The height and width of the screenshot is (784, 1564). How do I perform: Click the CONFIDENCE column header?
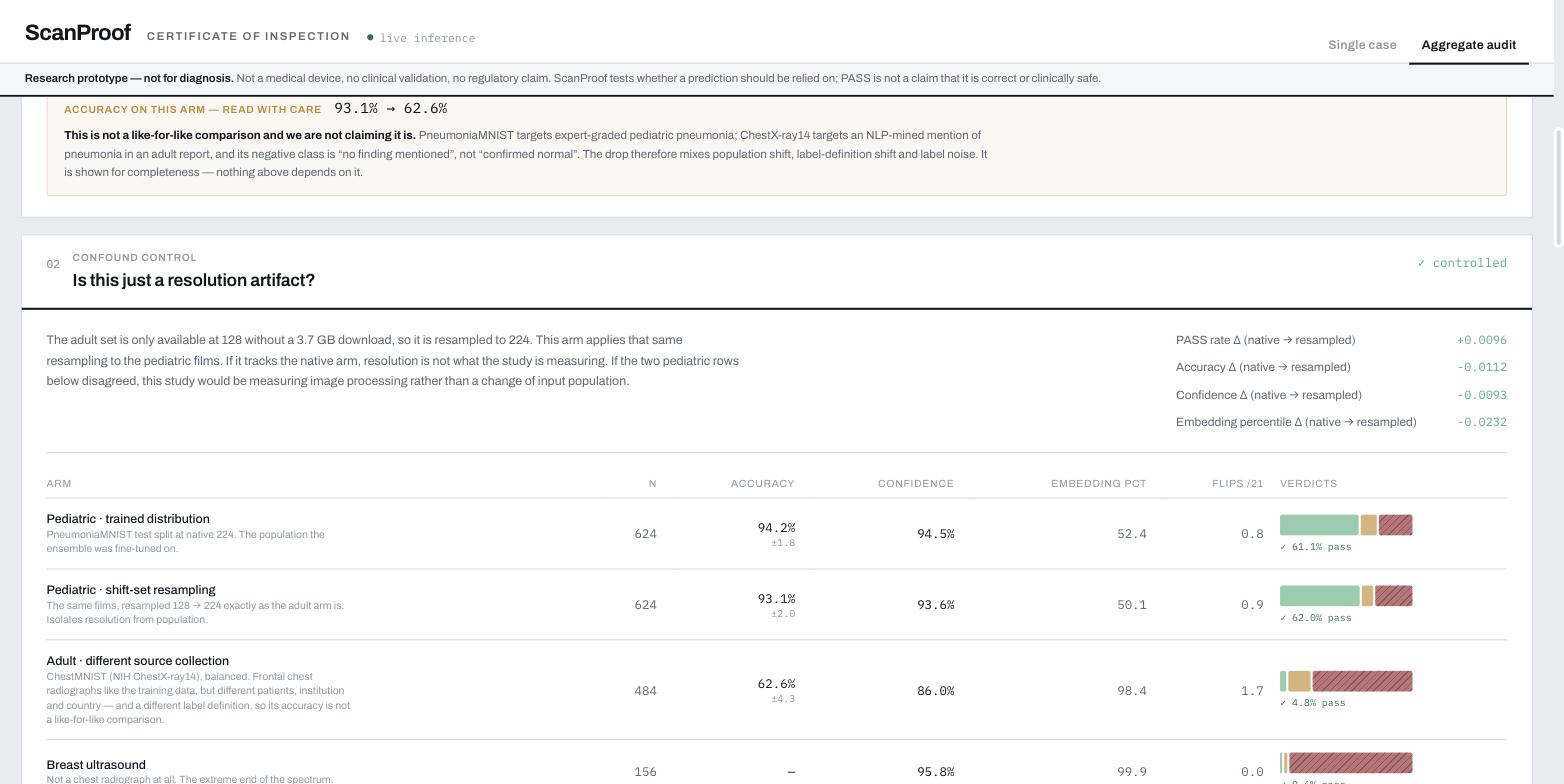[x=915, y=484]
